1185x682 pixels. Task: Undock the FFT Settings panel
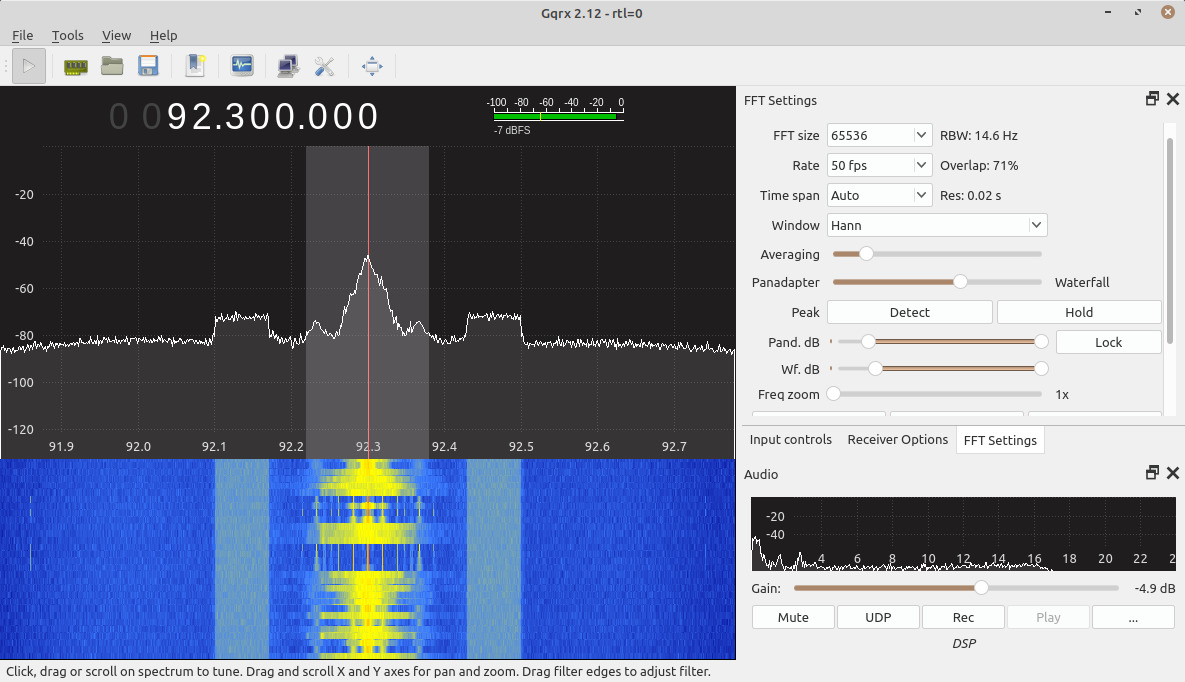(1152, 99)
